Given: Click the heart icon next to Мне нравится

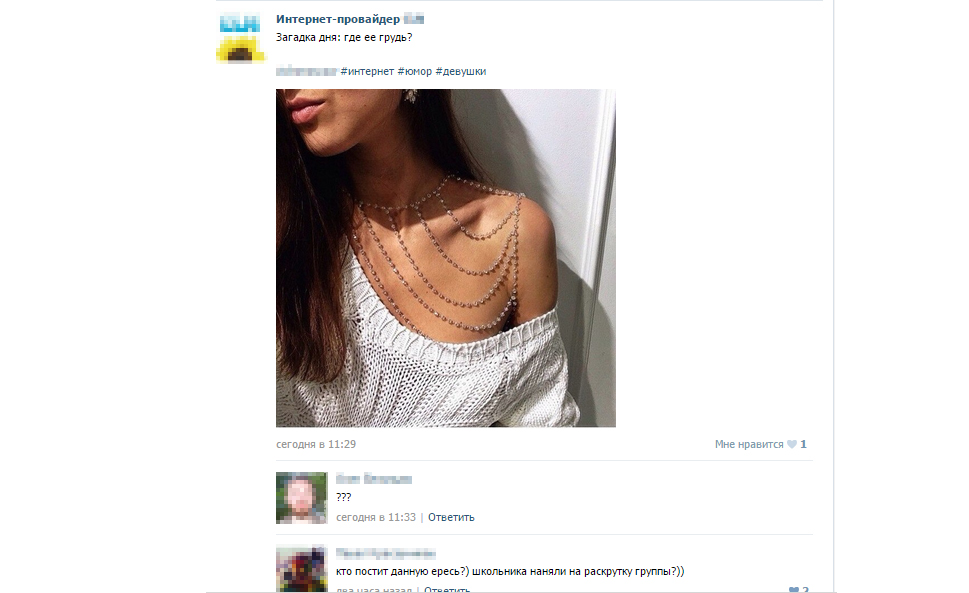Looking at the screenshot, I should coord(791,444).
